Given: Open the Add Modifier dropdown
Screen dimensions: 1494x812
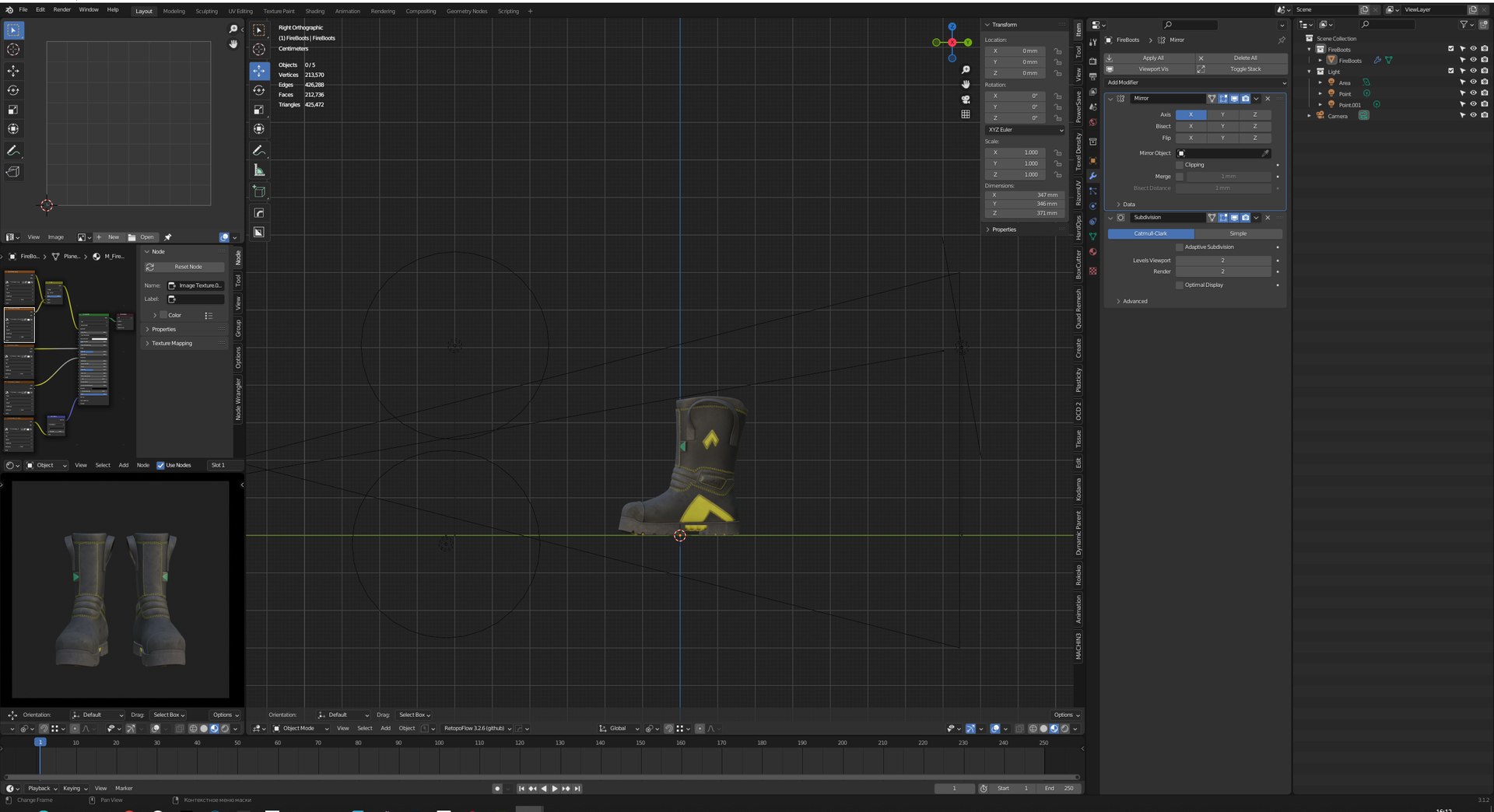Looking at the screenshot, I should pyautogui.click(x=1195, y=82).
